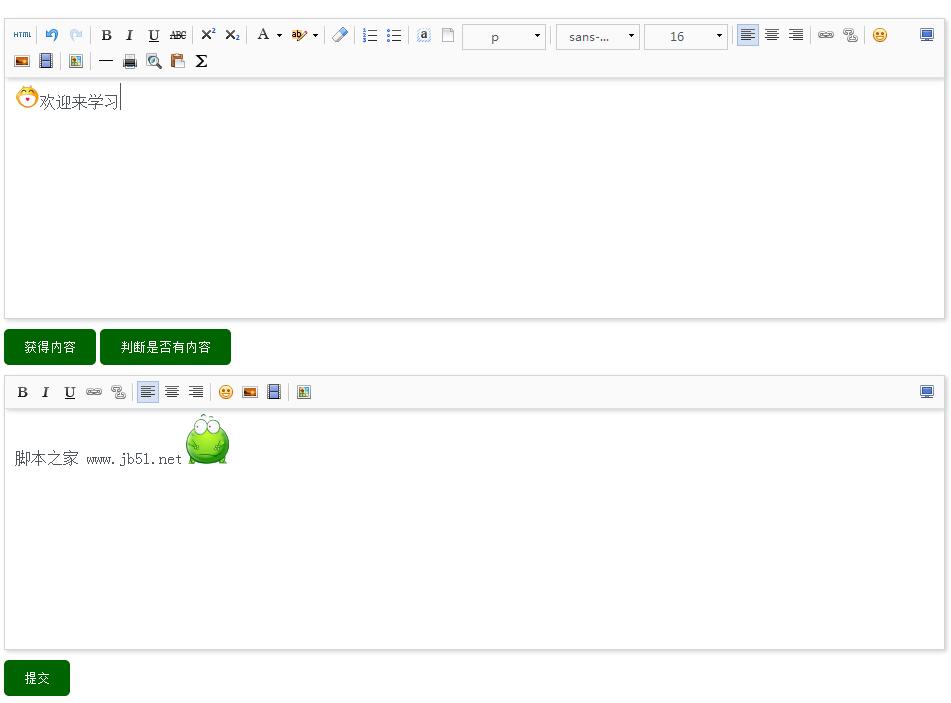The width and height of the screenshot is (951, 703).
Task: Toggle bold in the top editor
Action: point(106,35)
